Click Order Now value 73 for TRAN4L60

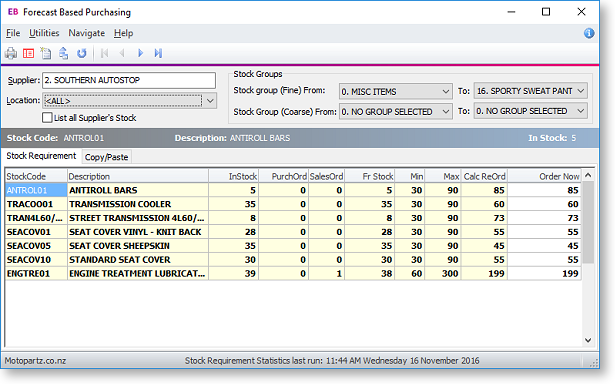(544, 218)
